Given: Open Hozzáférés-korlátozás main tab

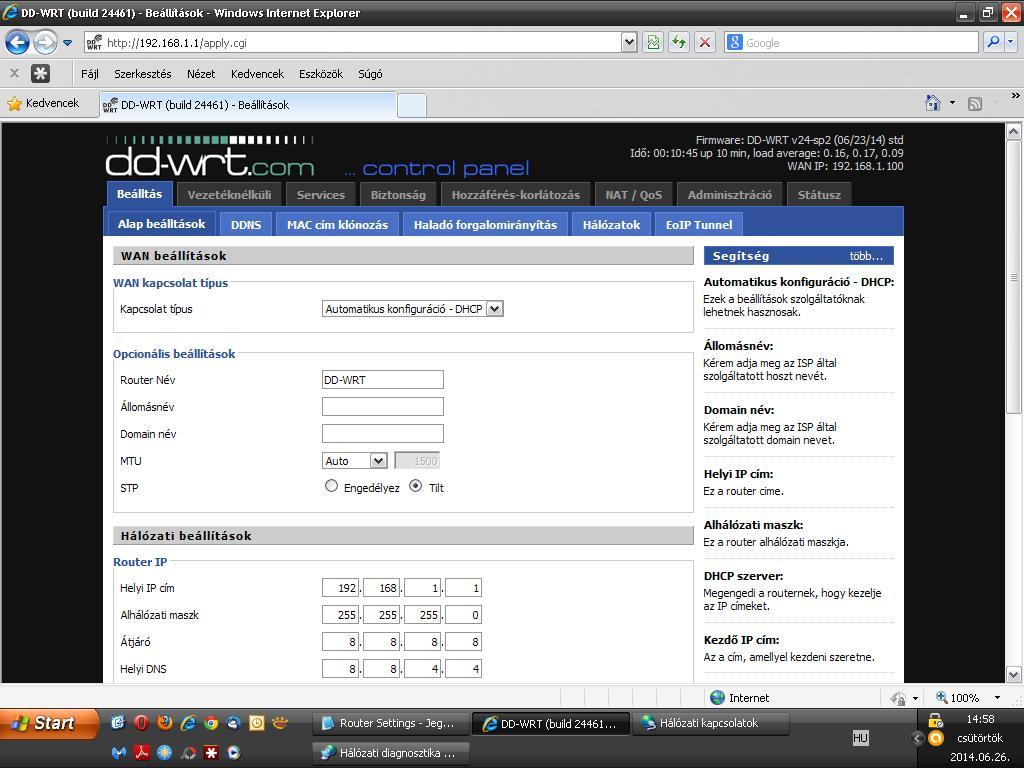Looking at the screenshot, I should click(516, 195).
